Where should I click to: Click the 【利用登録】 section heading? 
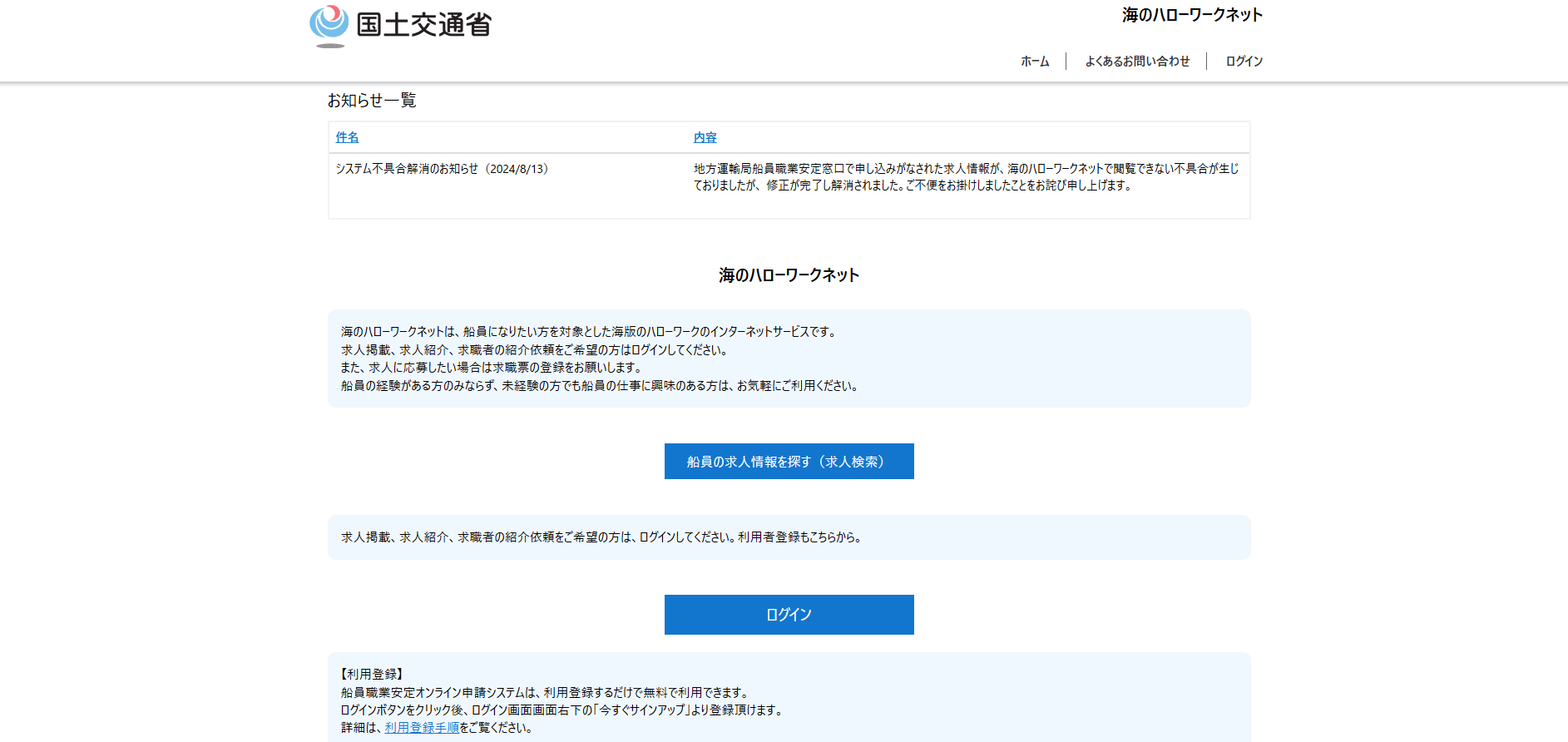pos(372,674)
